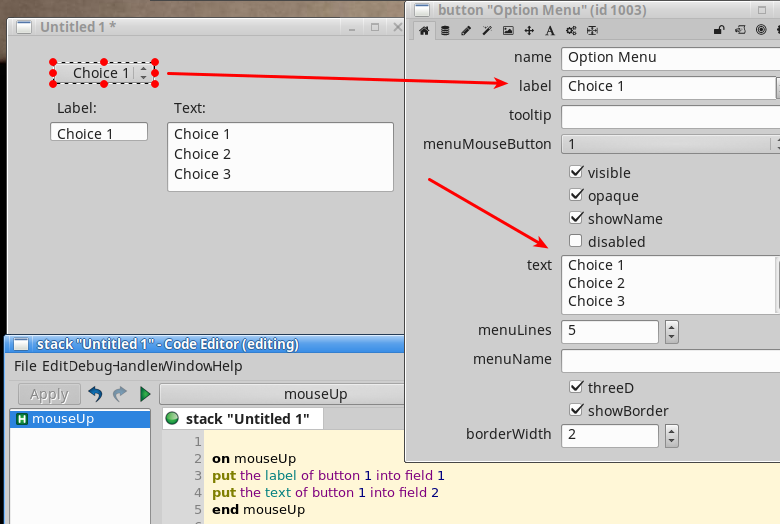
Task: Open the image icon properties pane
Action: click(508, 31)
